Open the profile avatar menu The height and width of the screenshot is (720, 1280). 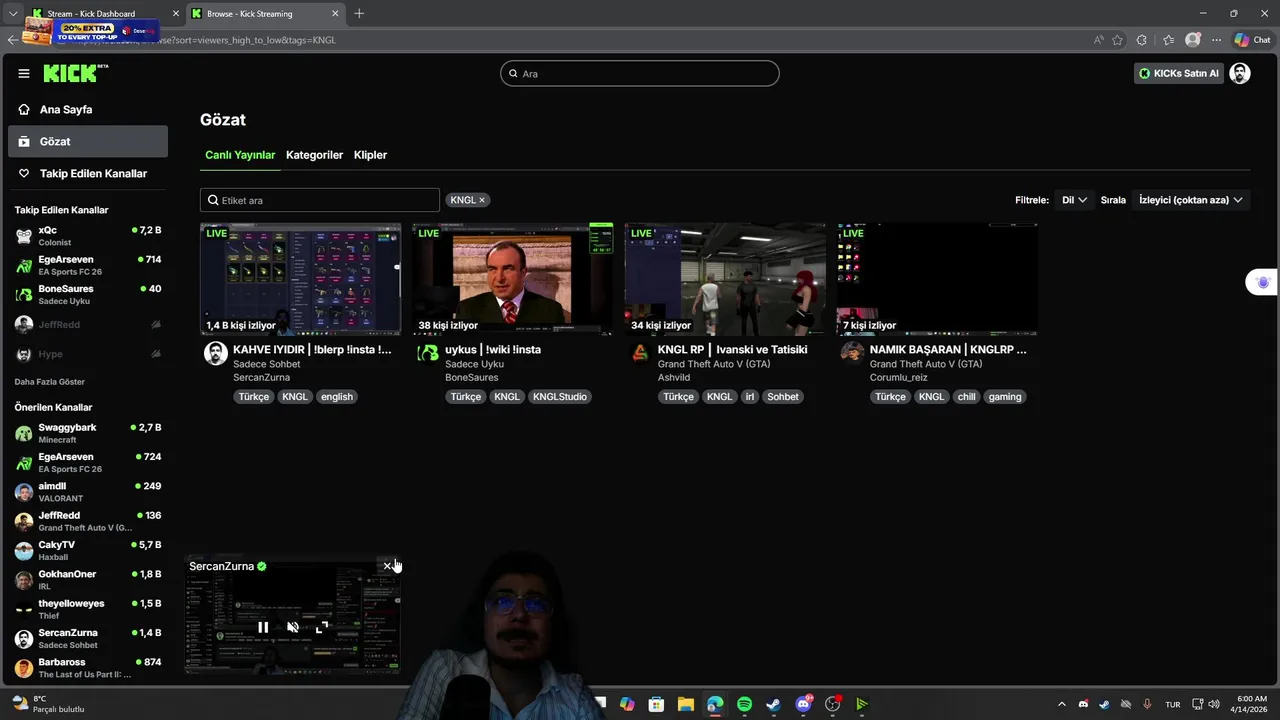[1240, 73]
